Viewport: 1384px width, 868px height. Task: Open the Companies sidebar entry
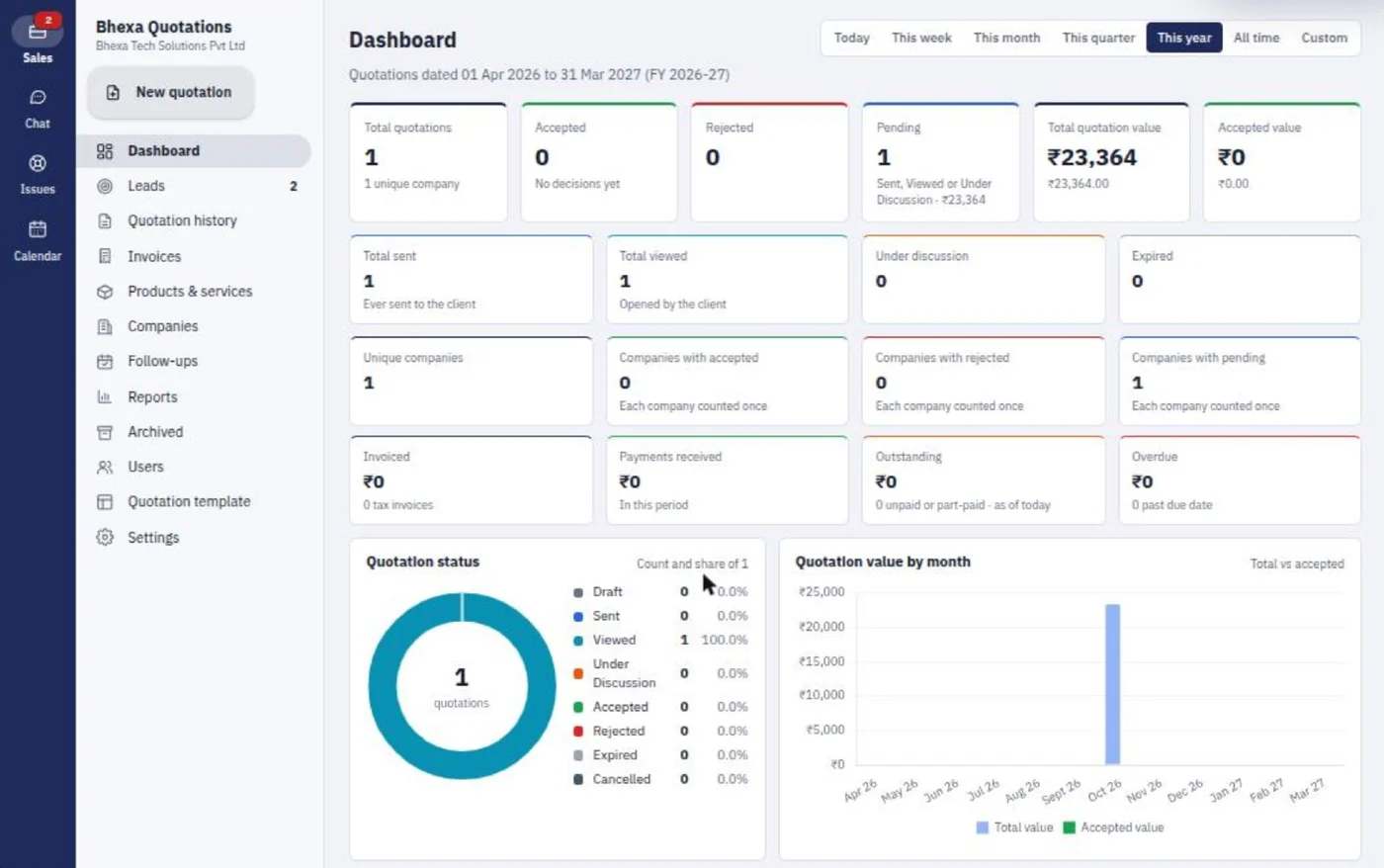194,326
